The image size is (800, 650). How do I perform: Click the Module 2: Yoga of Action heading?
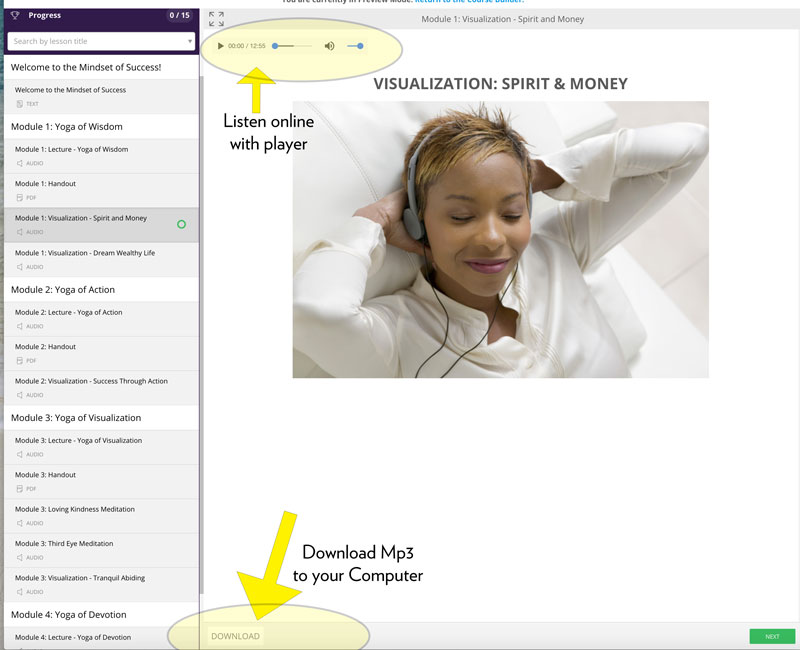(x=63, y=290)
